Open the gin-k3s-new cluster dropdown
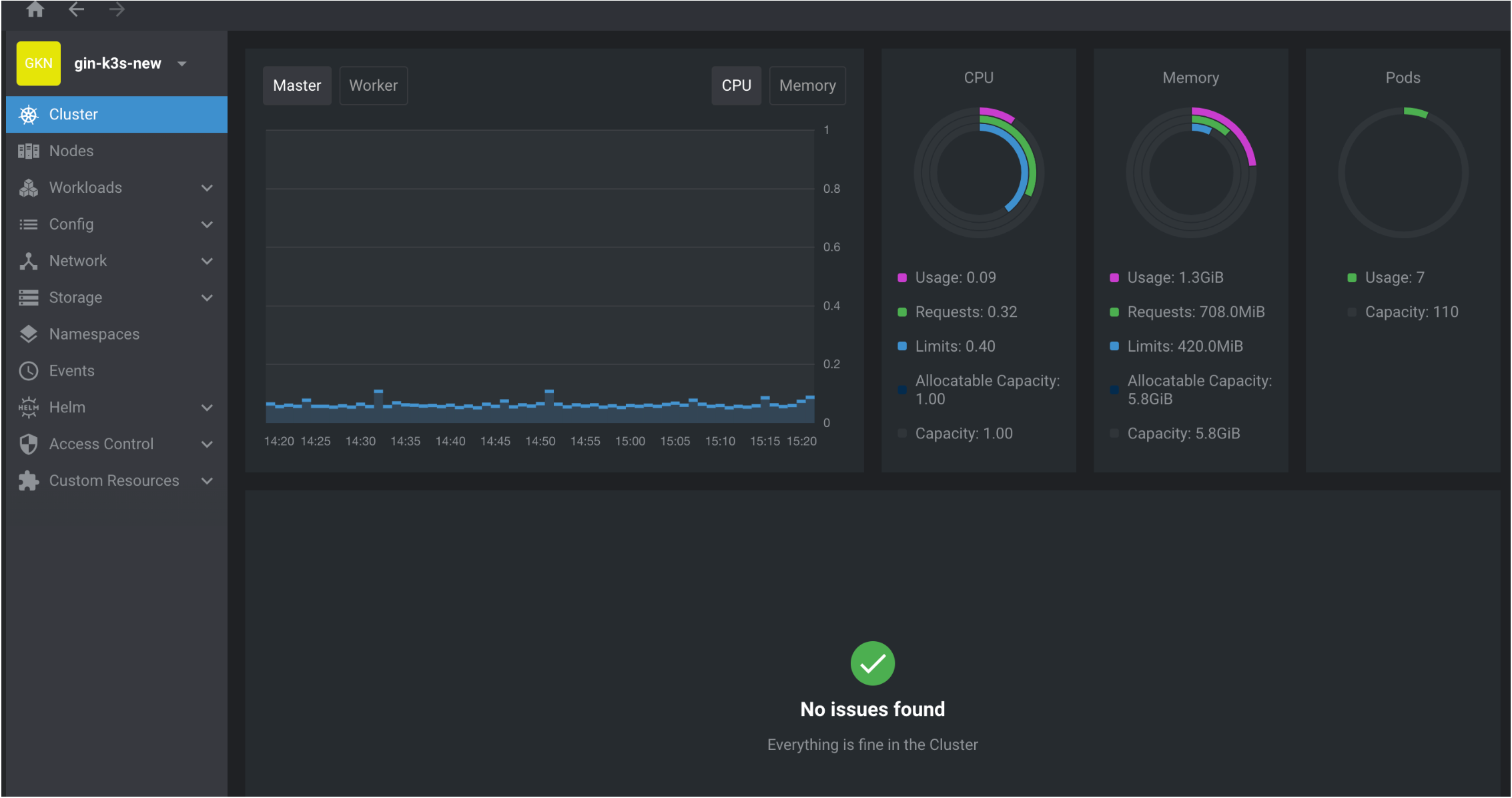This screenshot has height=798, width=1512. [182, 64]
